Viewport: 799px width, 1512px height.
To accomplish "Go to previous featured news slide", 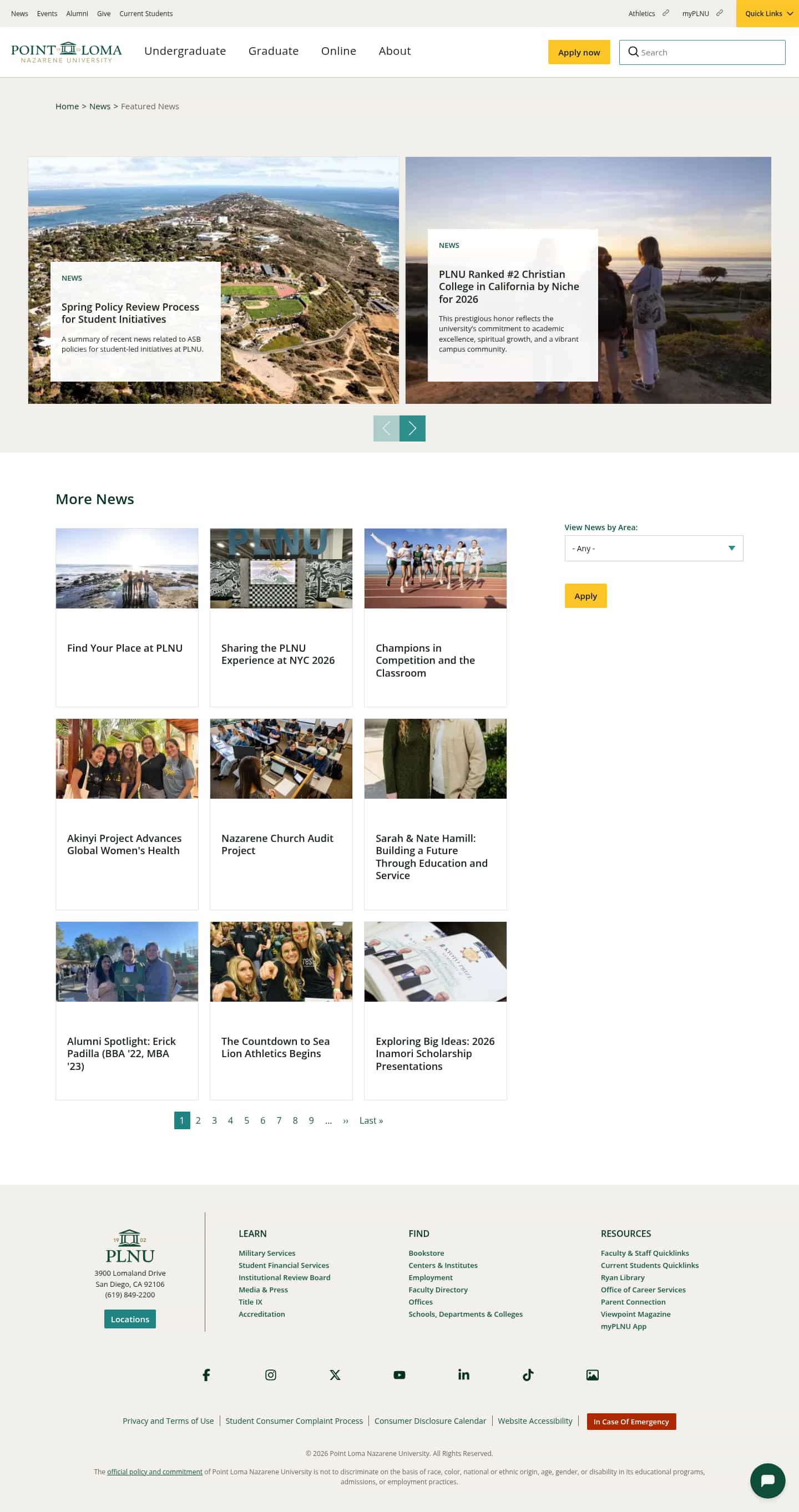I will (x=386, y=429).
